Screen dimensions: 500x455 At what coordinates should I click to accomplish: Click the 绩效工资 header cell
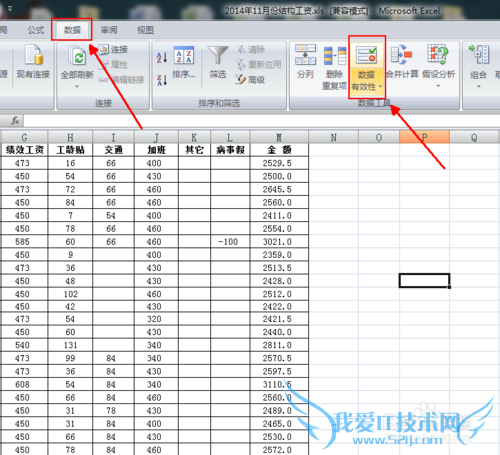click(x=24, y=150)
